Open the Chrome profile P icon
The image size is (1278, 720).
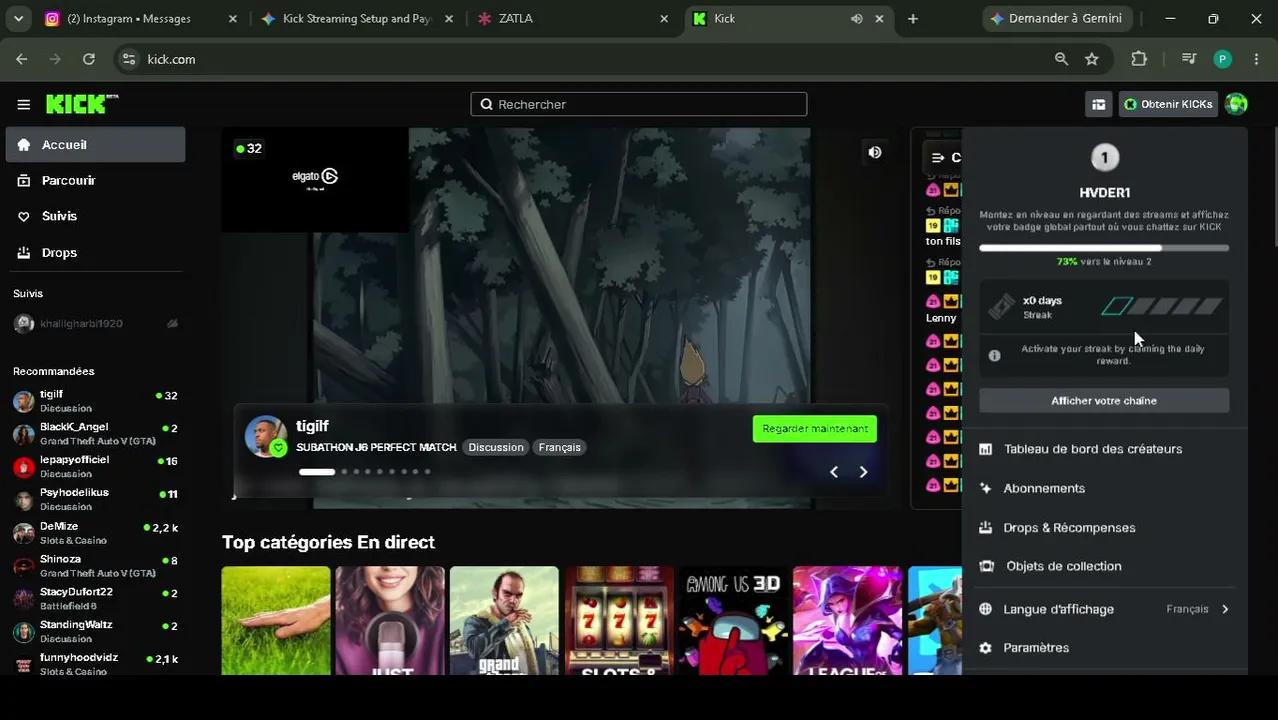[1222, 59]
